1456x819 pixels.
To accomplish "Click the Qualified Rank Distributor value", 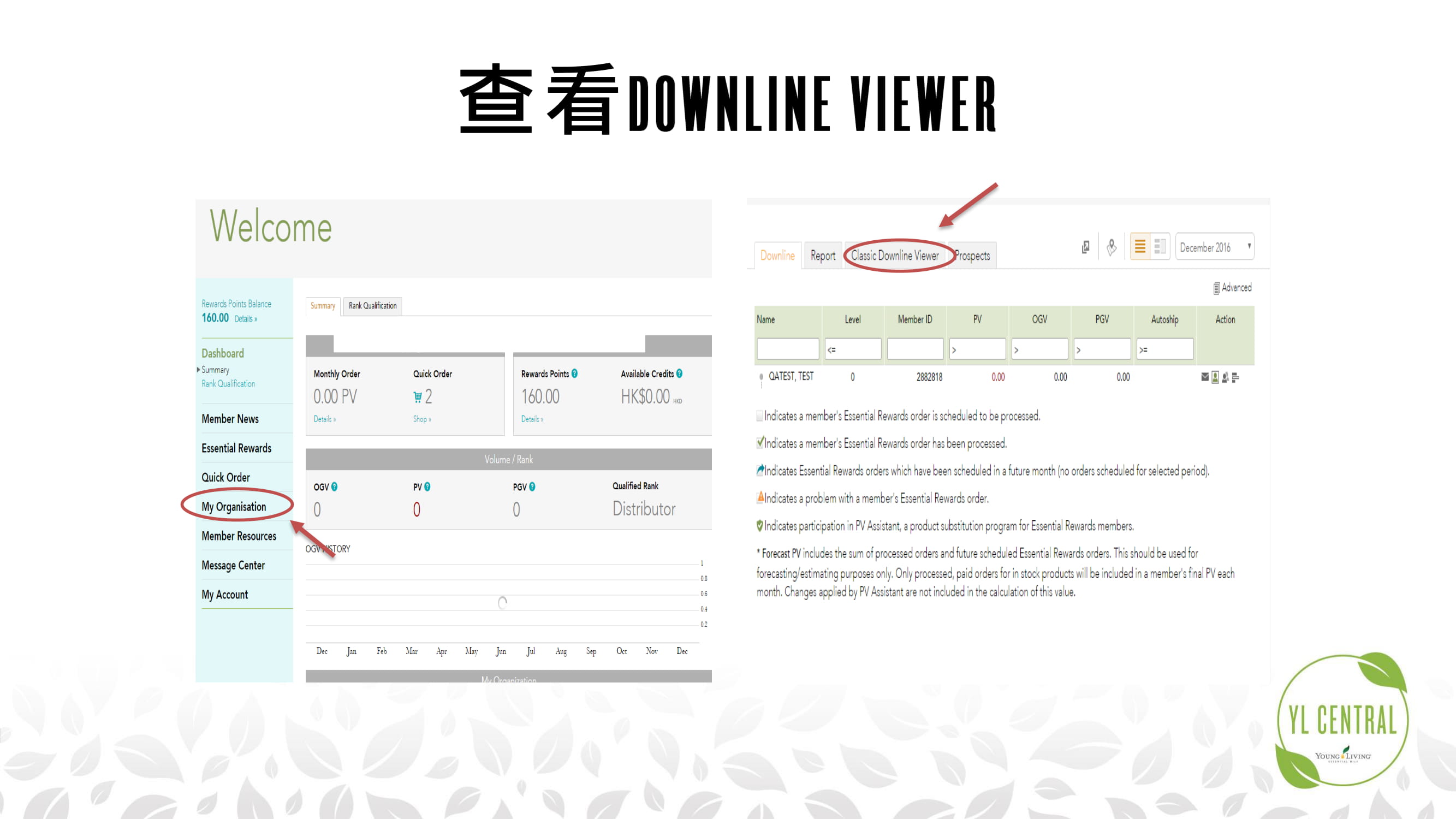I will click(x=644, y=509).
